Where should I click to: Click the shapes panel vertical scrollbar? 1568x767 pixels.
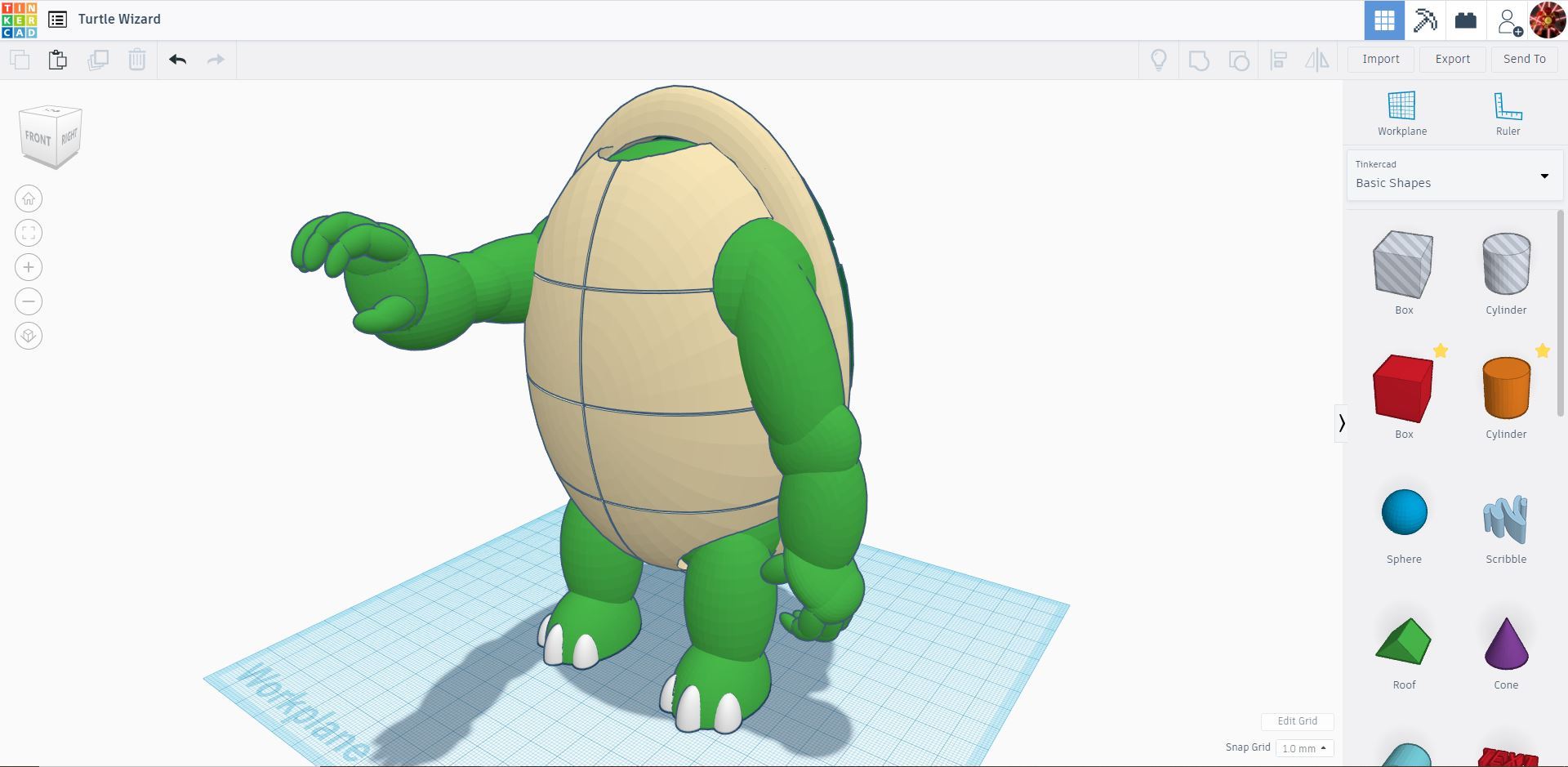click(1561, 314)
